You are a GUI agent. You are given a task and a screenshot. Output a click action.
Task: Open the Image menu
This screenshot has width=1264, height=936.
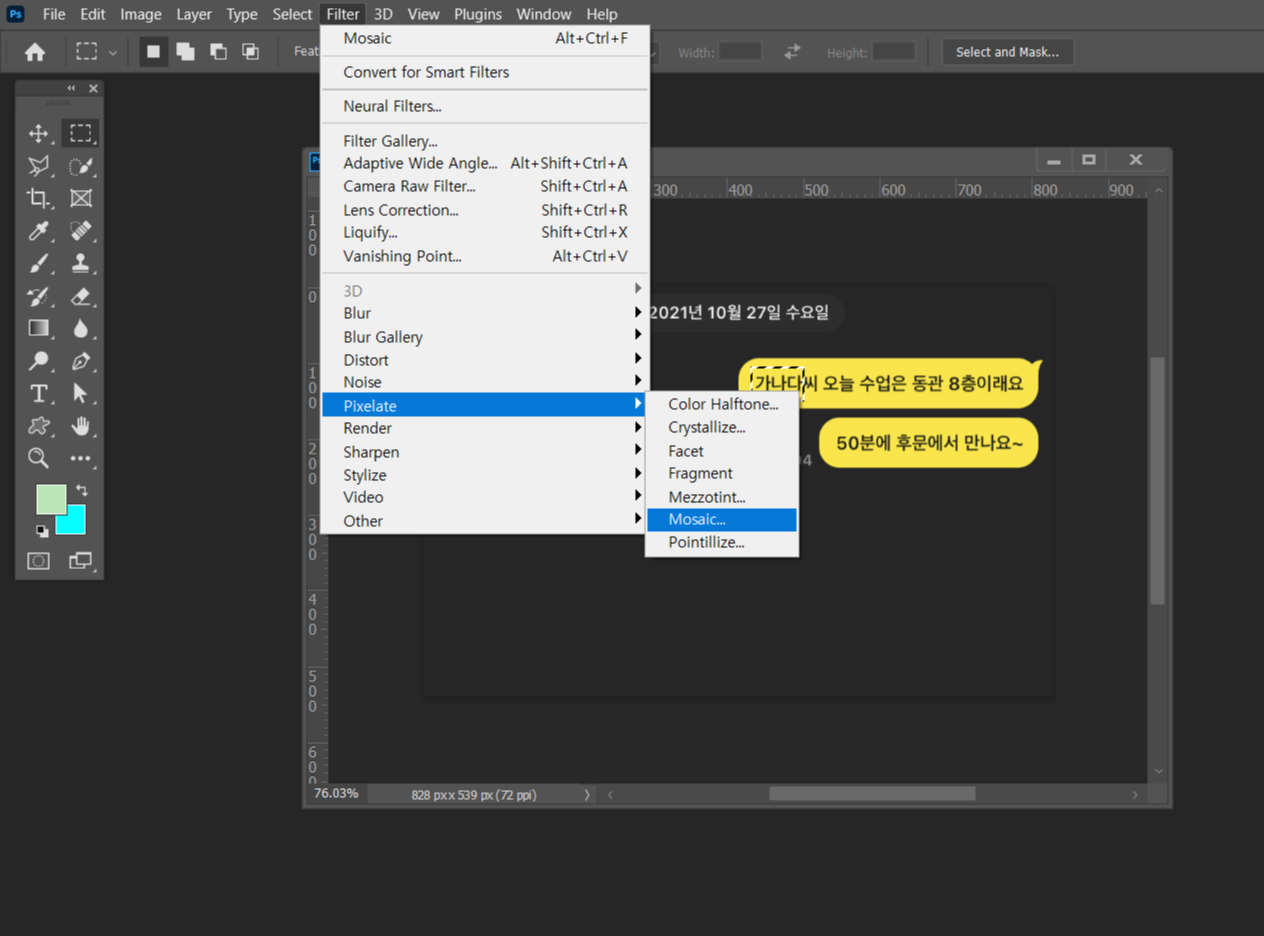(141, 14)
